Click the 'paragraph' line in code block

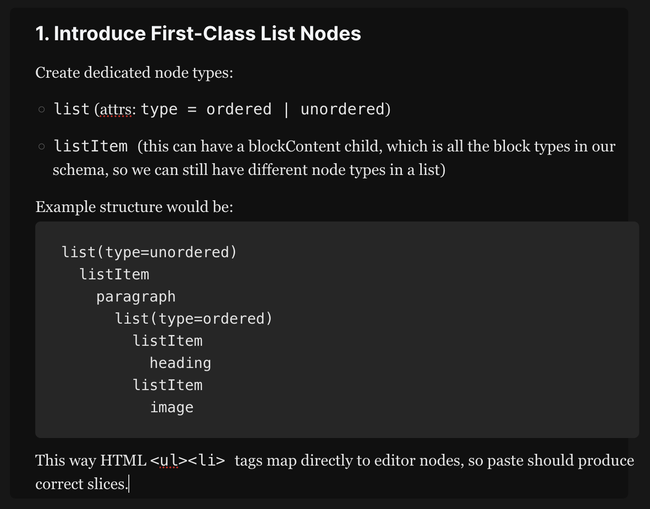[x=135, y=296]
